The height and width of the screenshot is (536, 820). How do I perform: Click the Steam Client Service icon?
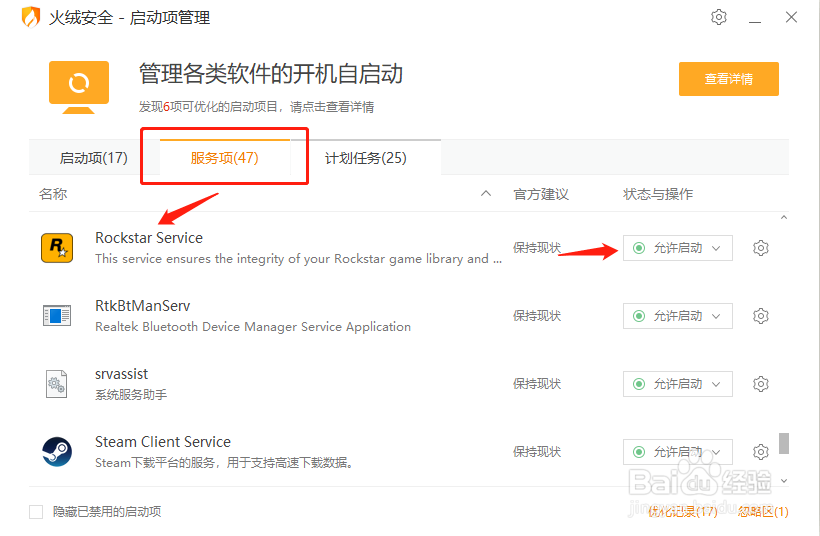(x=56, y=452)
